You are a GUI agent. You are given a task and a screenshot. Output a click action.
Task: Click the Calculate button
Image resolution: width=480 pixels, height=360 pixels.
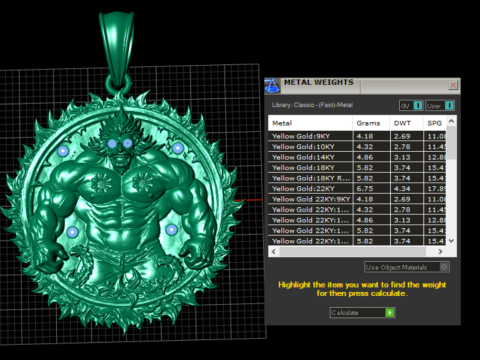pyautogui.click(x=362, y=313)
